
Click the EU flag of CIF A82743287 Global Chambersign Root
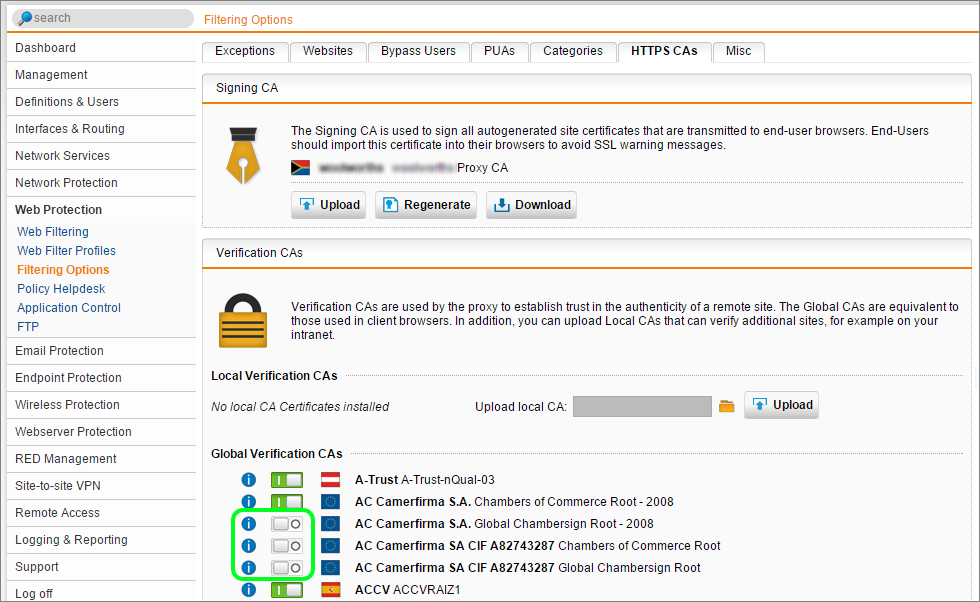331,568
